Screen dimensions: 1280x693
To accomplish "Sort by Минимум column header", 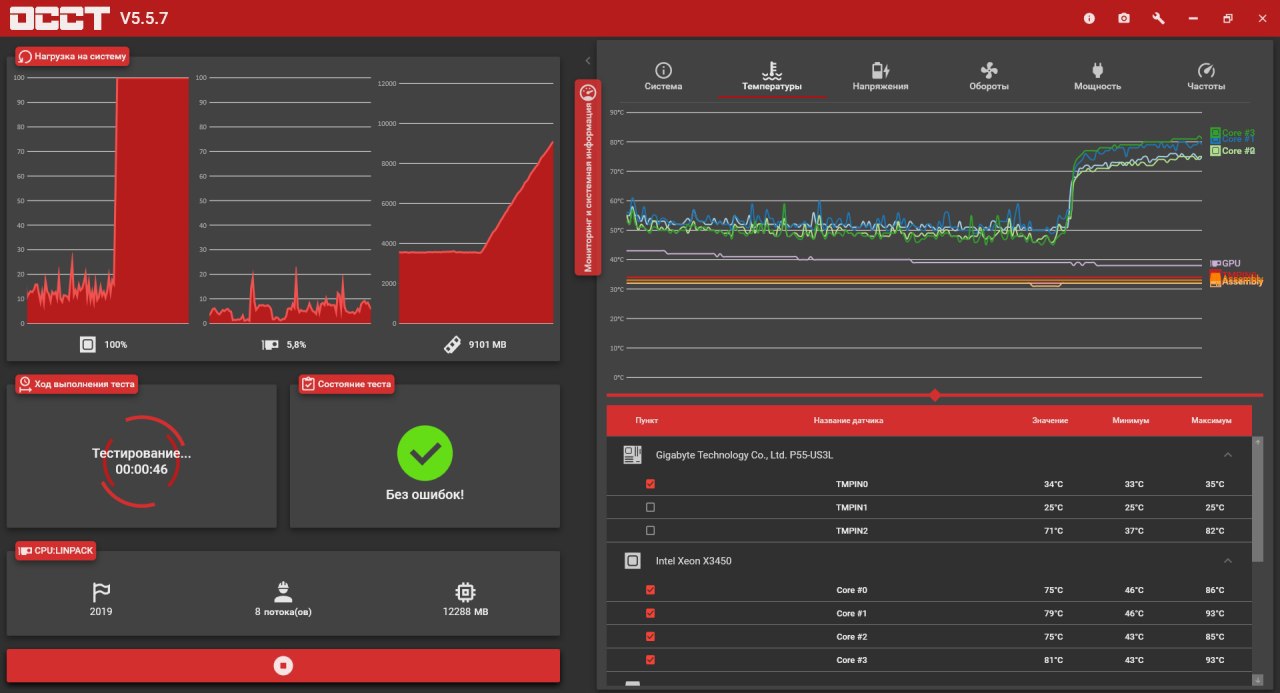I will (x=1130, y=420).
